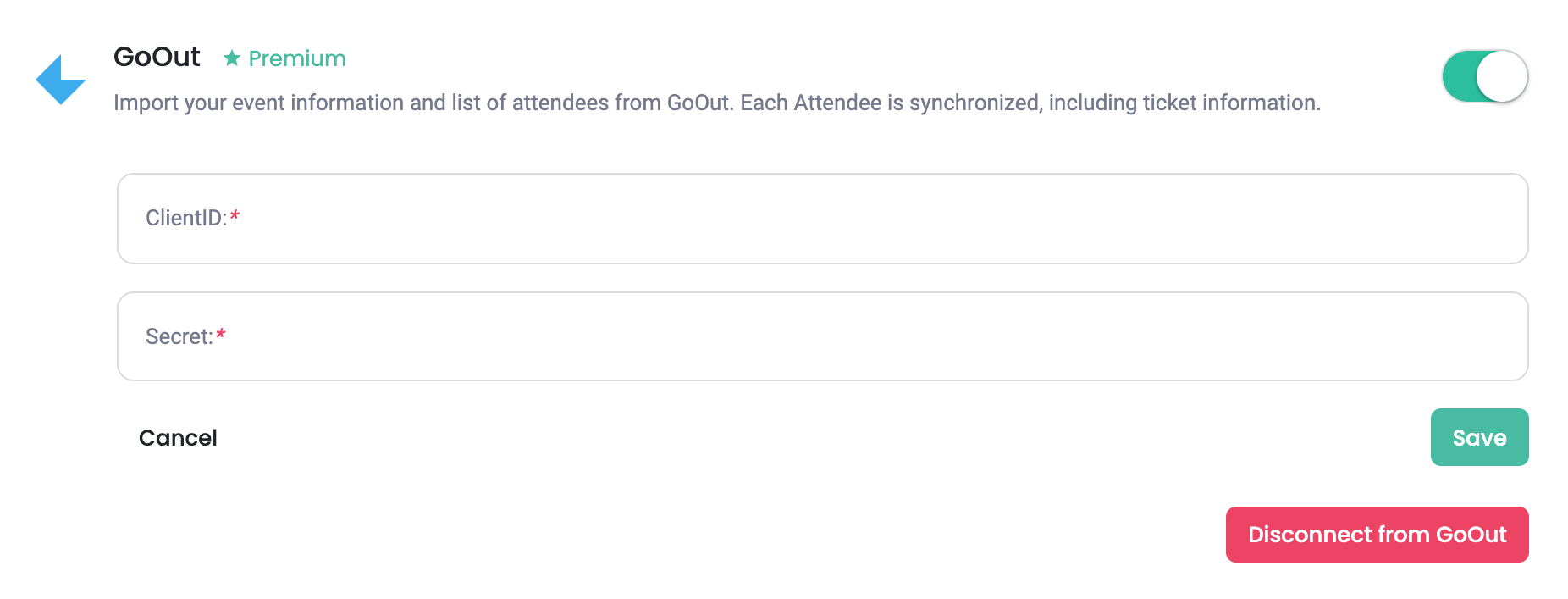Click the Secret label text
The height and width of the screenshot is (599, 1568).
(x=179, y=336)
